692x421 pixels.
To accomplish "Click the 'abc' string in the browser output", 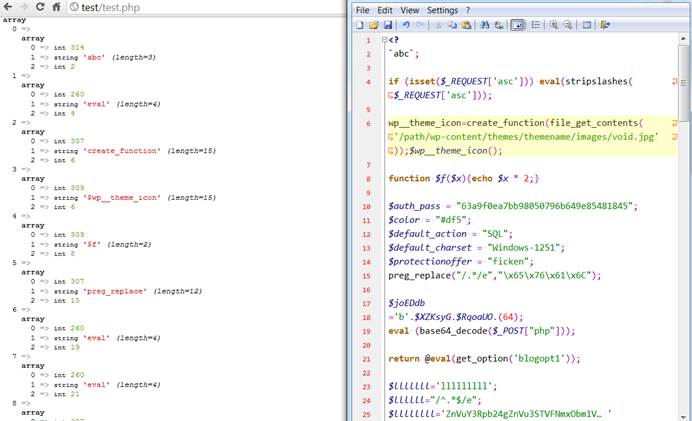I will (94, 57).
